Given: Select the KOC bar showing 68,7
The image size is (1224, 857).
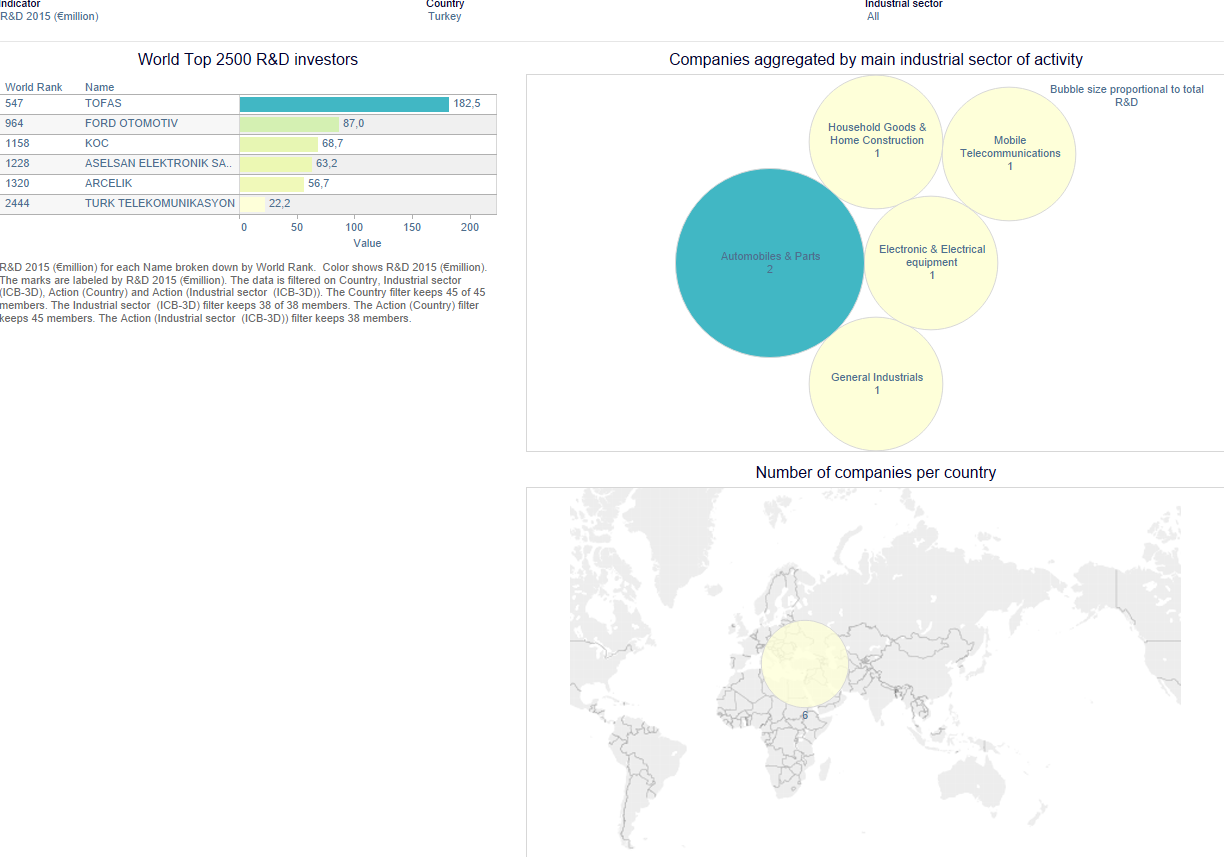Looking at the screenshot, I should [278, 144].
